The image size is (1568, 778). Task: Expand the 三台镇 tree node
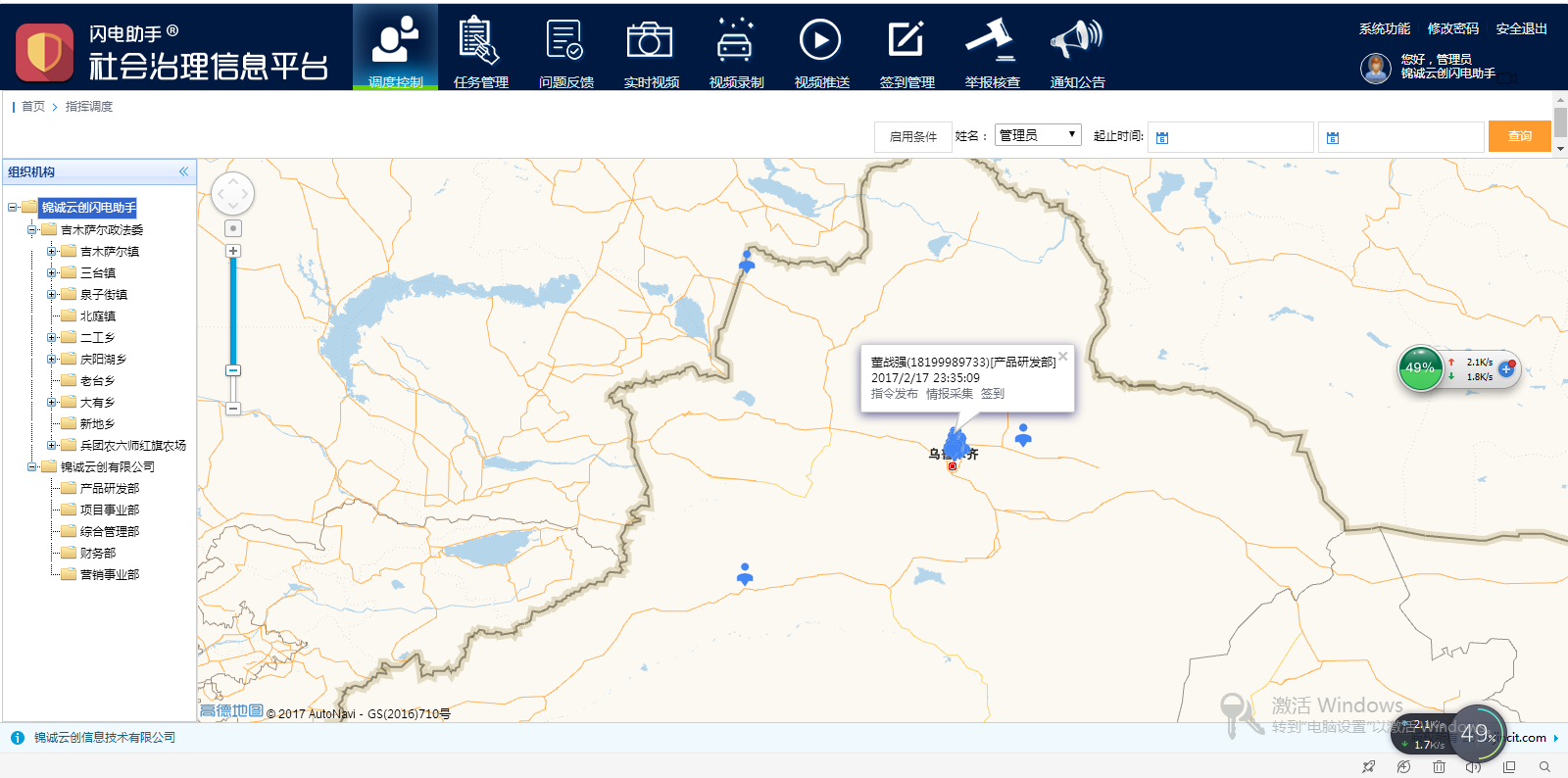[x=52, y=273]
